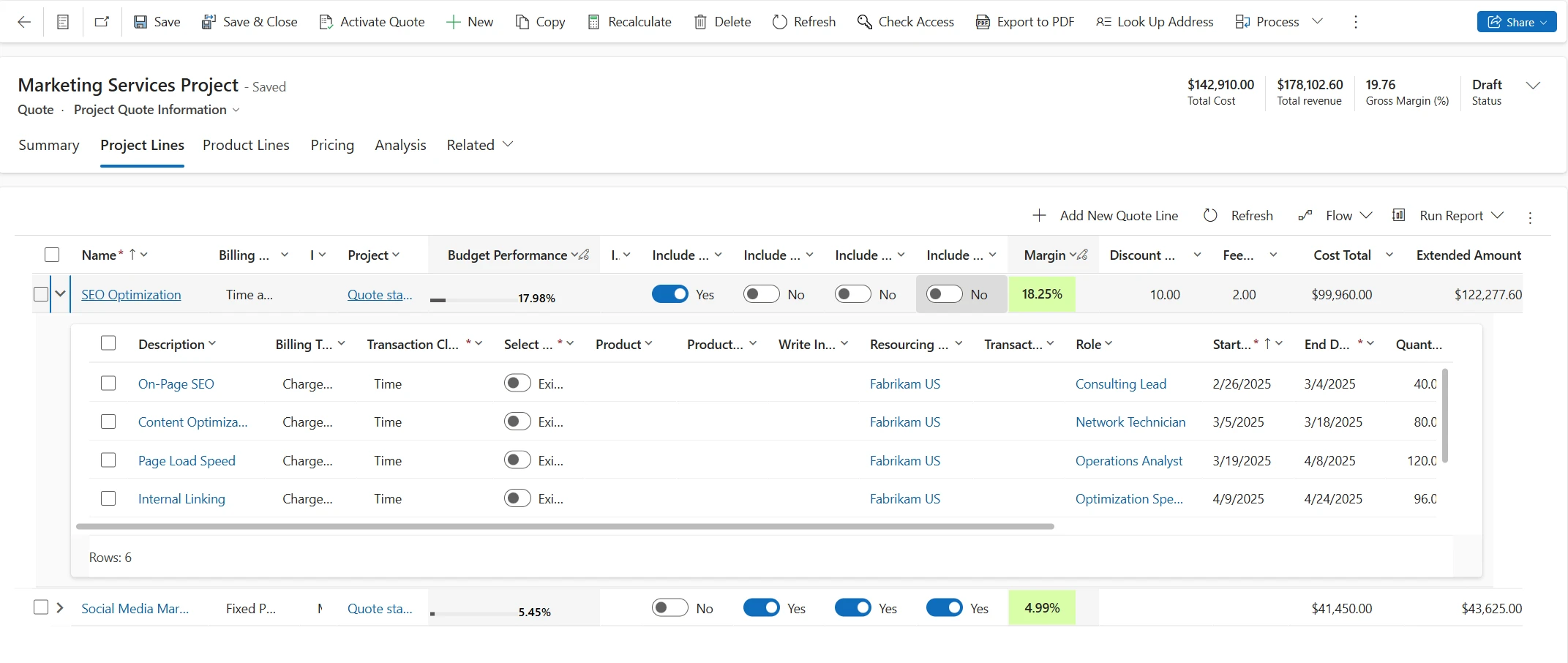Expand the Social Media Marketing row
The width and height of the screenshot is (1568, 663).
(60, 607)
